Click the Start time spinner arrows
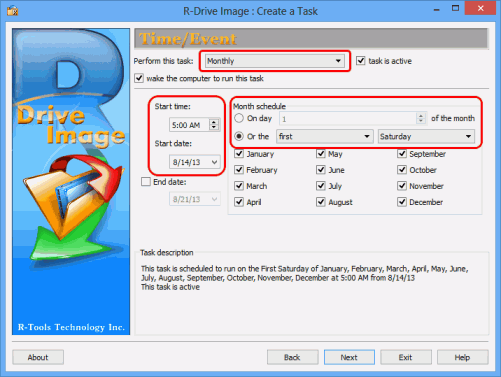The image size is (501, 377). pos(214,125)
